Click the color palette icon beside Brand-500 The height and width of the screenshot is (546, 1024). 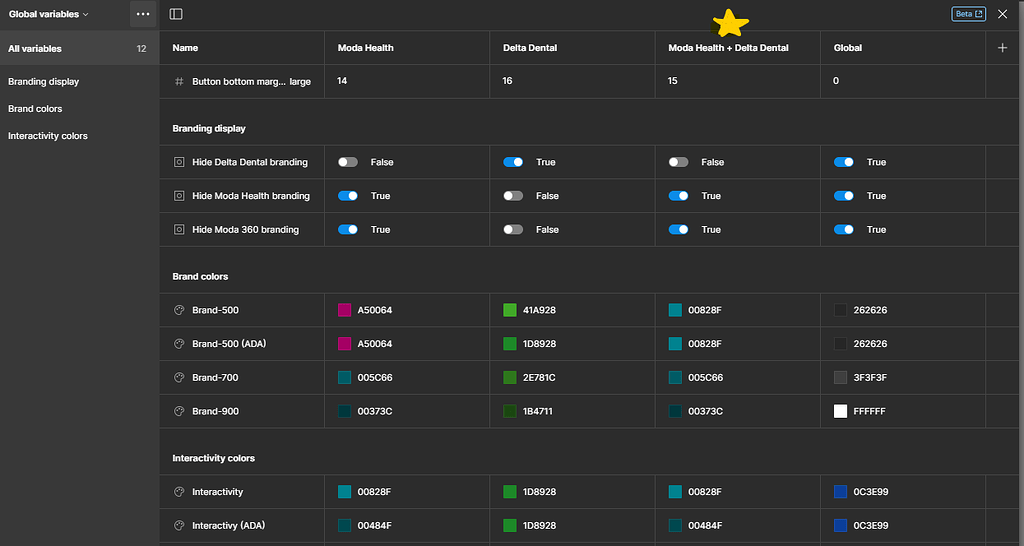(180, 310)
